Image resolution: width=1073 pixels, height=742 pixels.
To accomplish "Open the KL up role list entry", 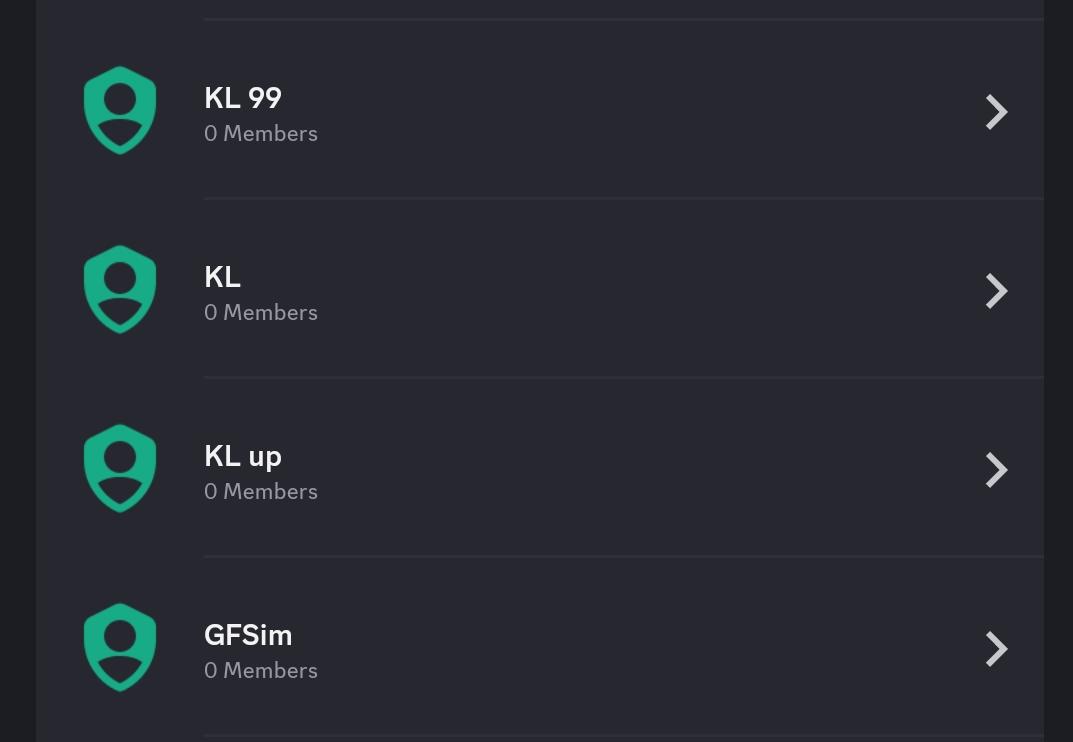I will pyautogui.click(x=540, y=468).
